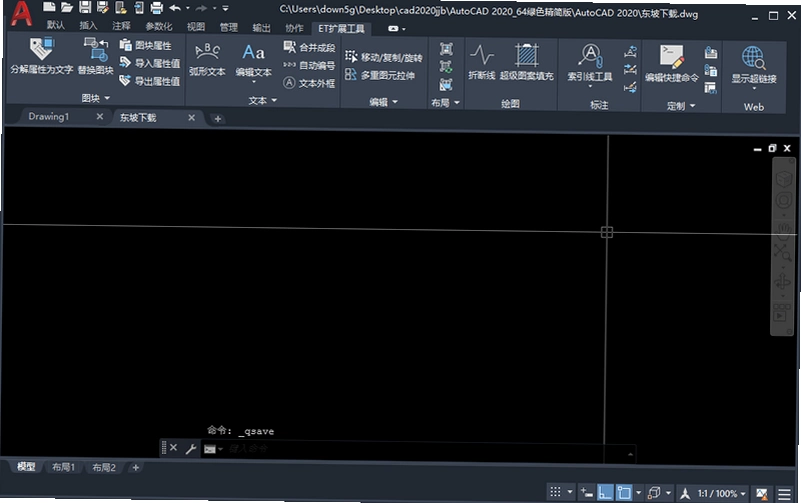Image resolution: width=801 pixels, height=503 pixels.
Task: Click the bottom icon in 布局 panel
Action: click(x=446, y=84)
